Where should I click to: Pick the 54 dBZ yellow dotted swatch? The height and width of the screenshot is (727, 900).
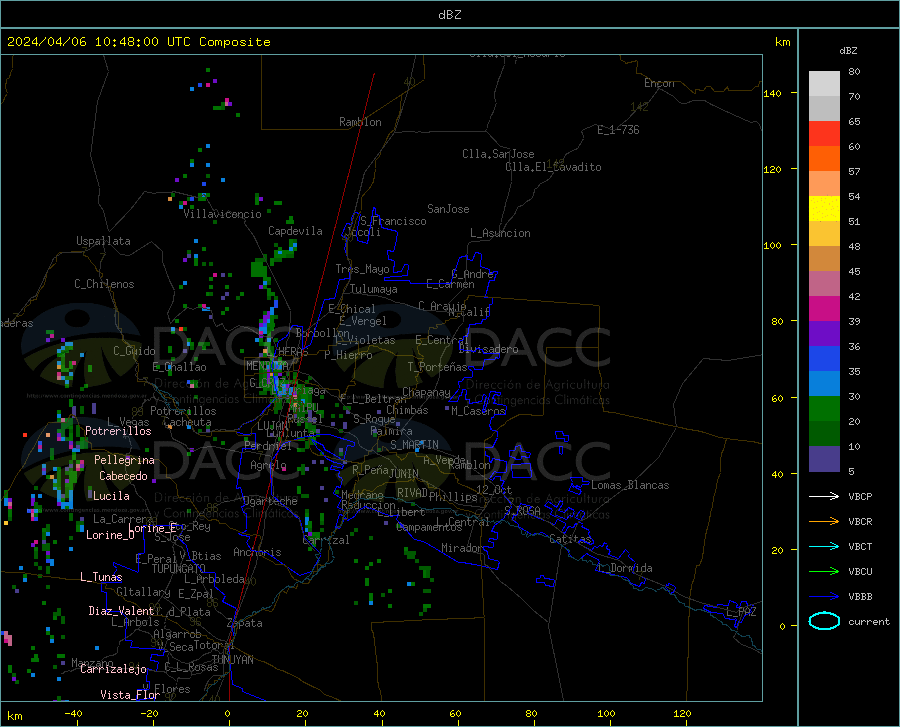point(824,209)
